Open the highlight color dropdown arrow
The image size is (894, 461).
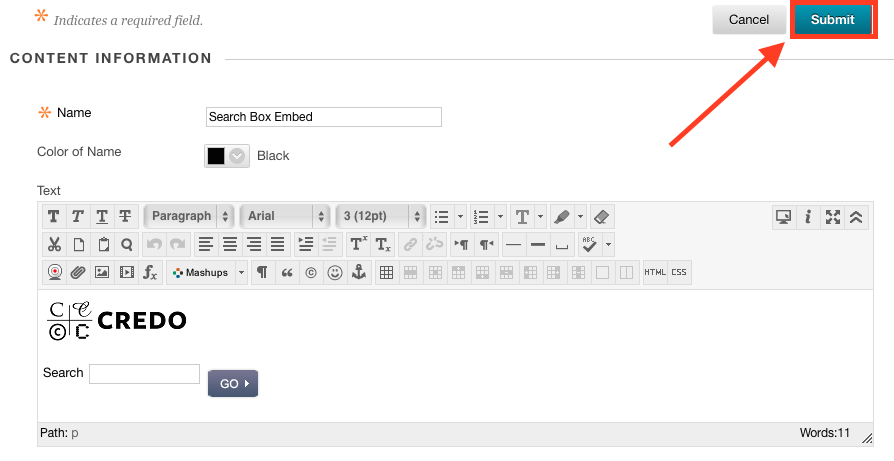pyautogui.click(x=580, y=217)
